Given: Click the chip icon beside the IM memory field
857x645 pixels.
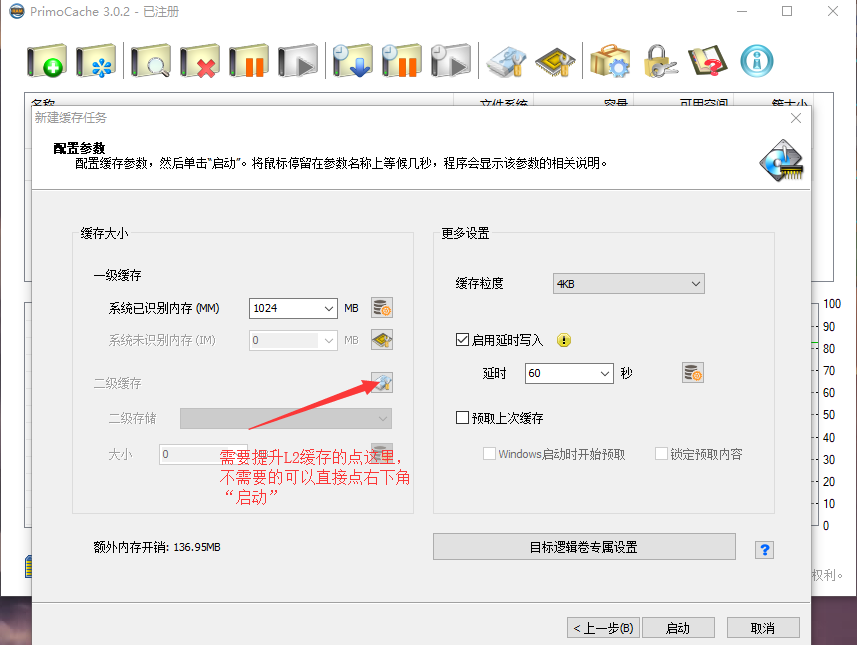Looking at the screenshot, I should pyautogui.click(x=382, y=340).
